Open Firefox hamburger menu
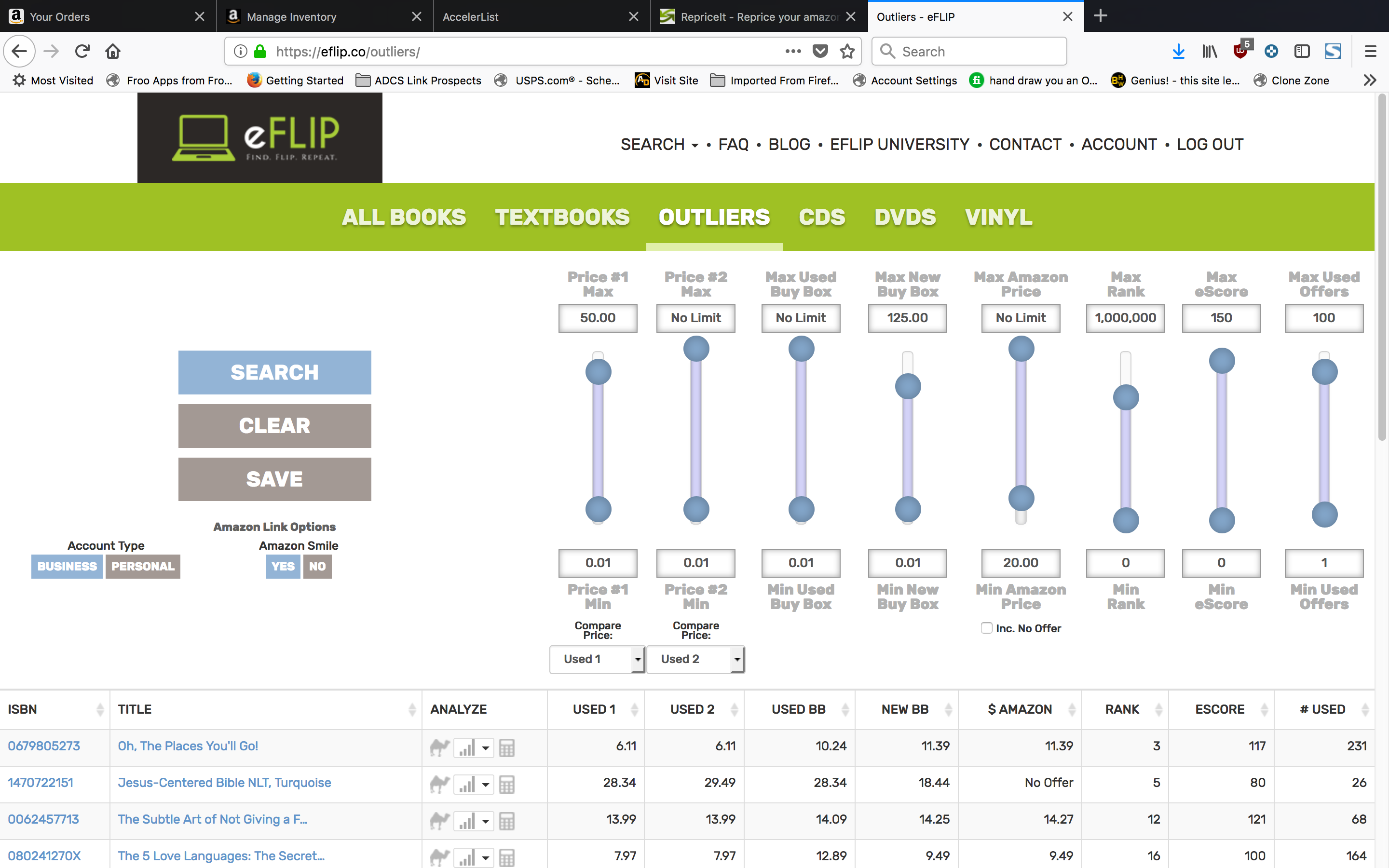The width and height of the screenshot is (1389, 868). (1370, 52)
